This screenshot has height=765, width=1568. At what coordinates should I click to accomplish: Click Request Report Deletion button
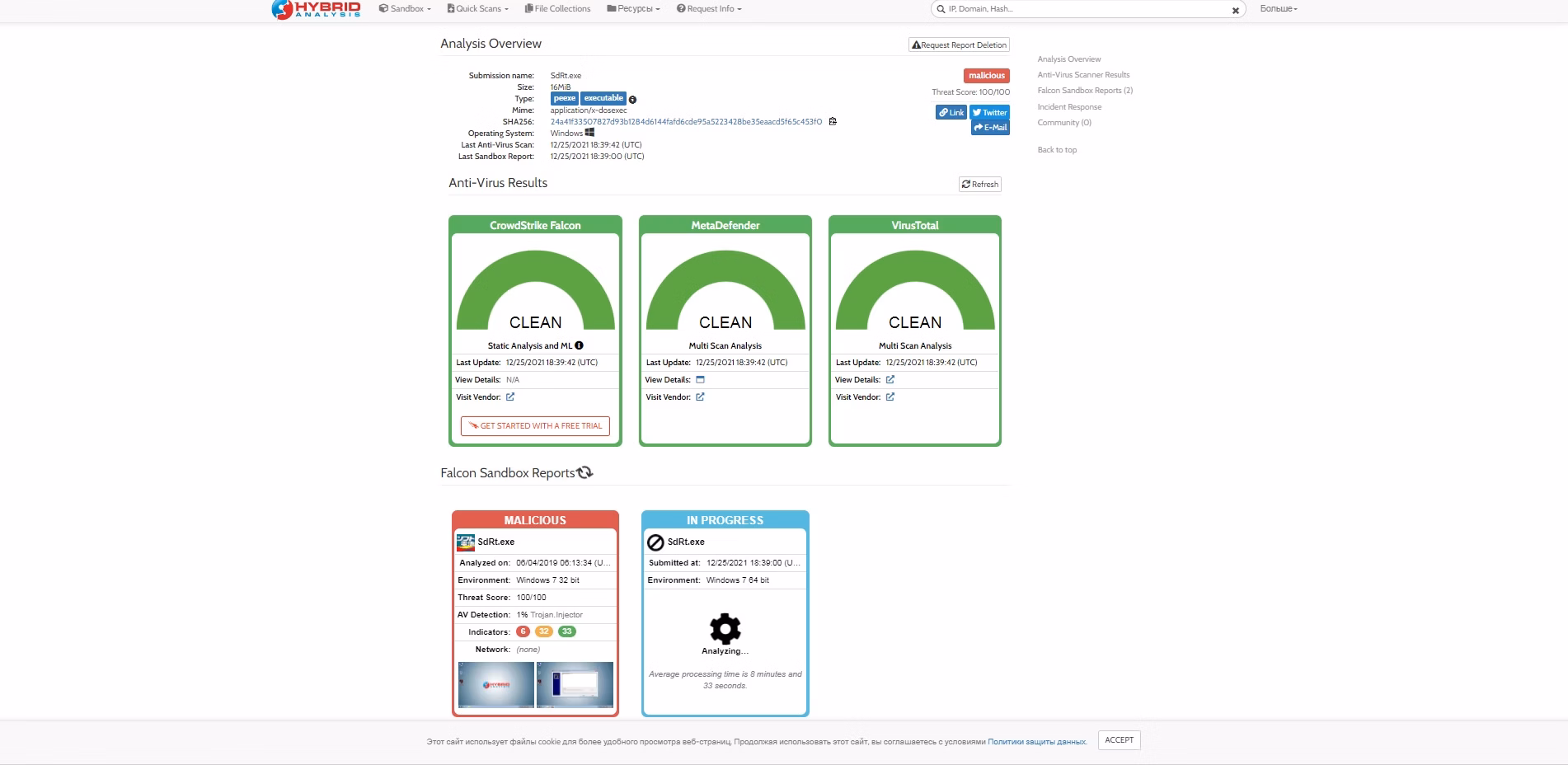(959, 45)
